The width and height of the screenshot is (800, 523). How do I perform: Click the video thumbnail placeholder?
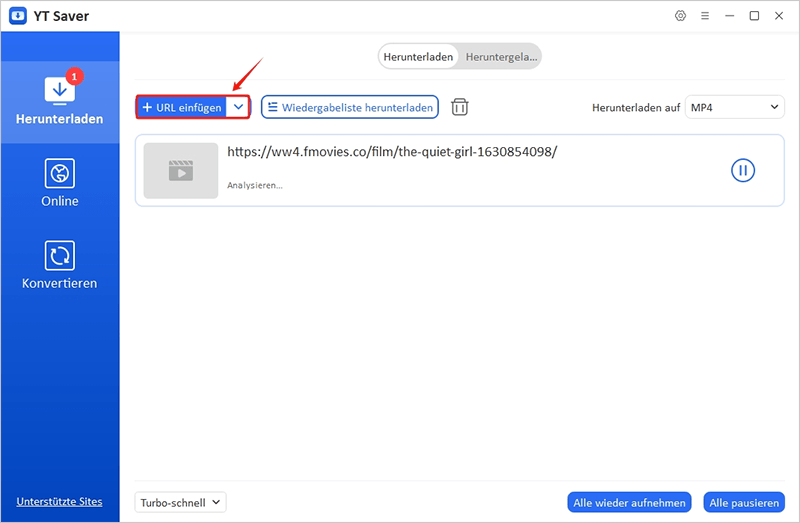point(180,170)
